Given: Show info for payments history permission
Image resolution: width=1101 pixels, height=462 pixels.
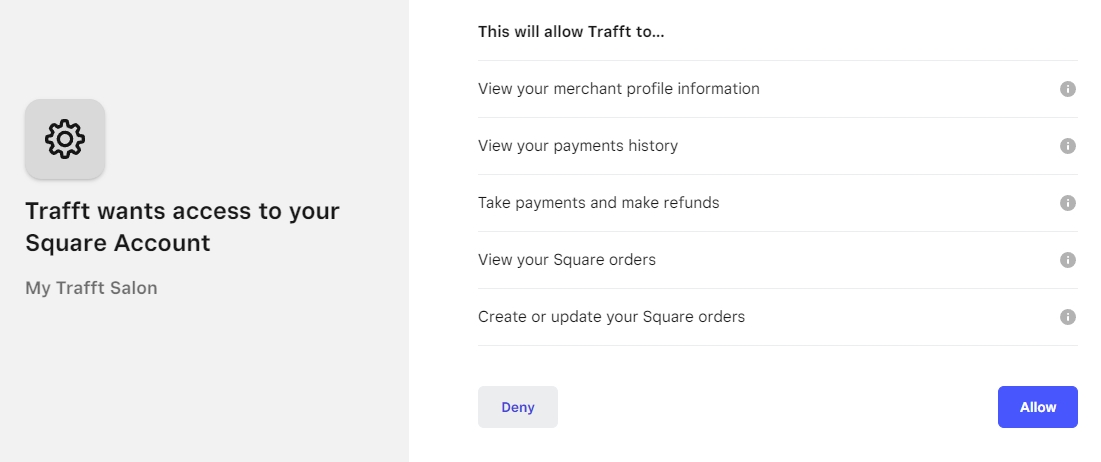Looking at the screenshot, I should tap(1067, 146).
